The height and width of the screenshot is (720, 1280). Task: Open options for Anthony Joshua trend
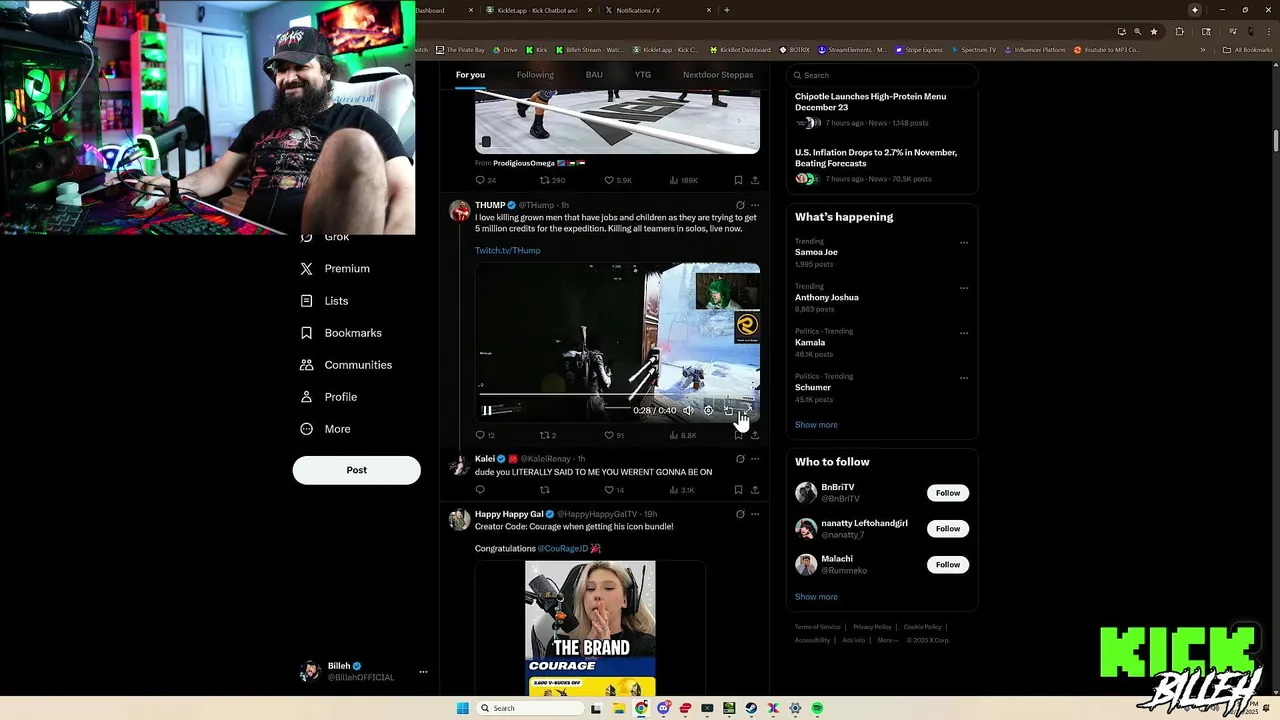pyautogui.click(x=964, y=288)
